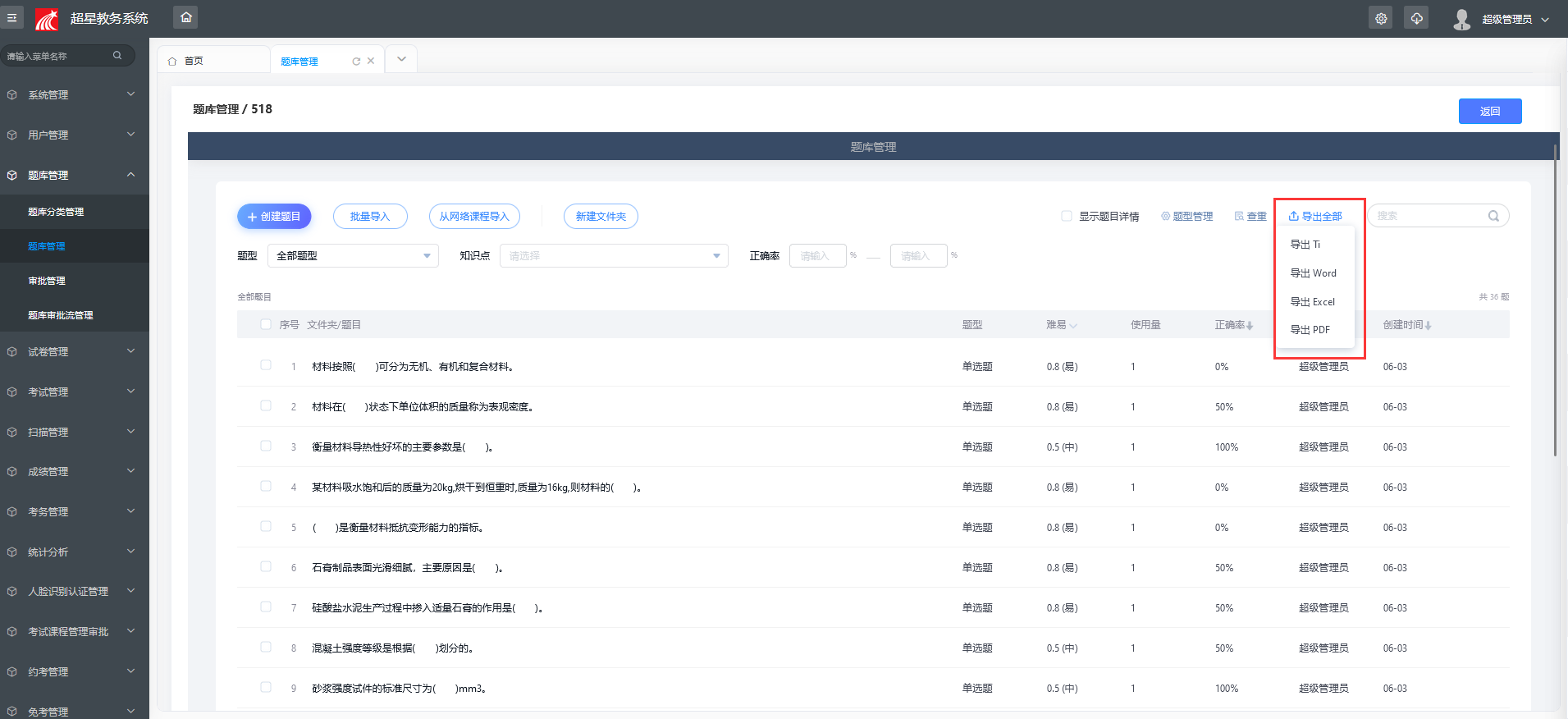Select 导出 PDF in the export menu
1568x719 pixels.
pos(1310,330)
